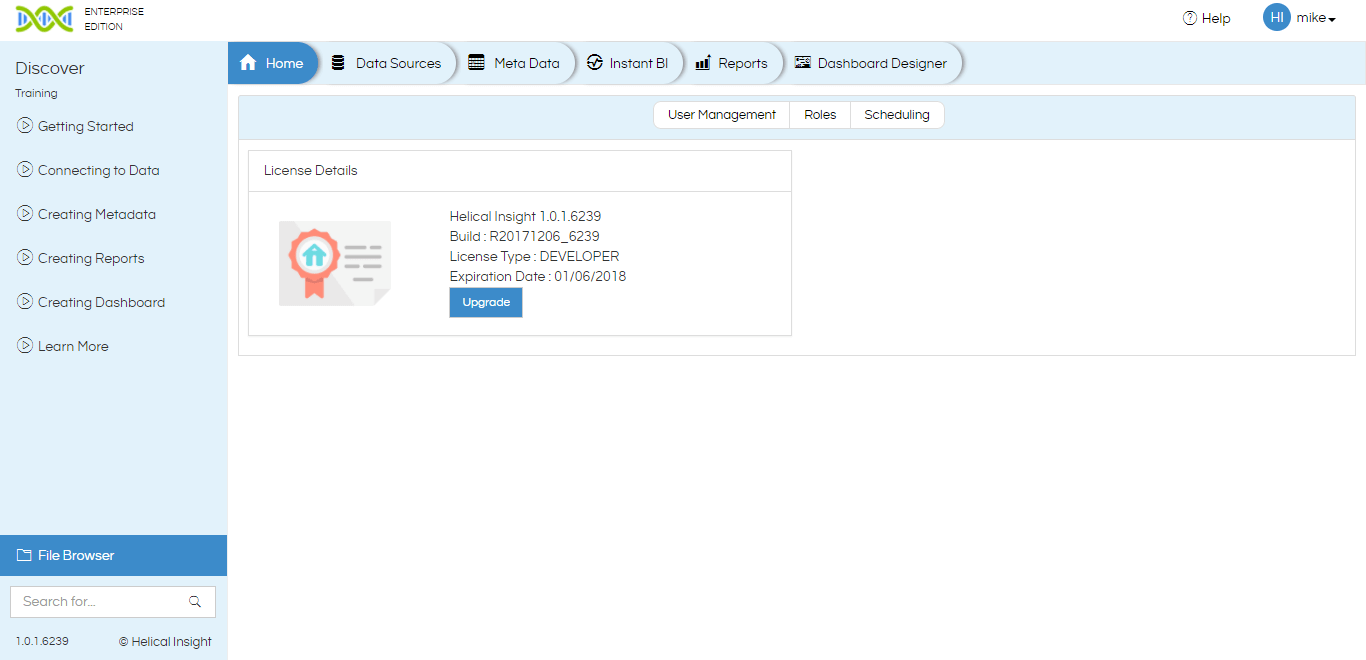Image resolution: width=1366 pixels, height=660 pixels.
Task: Click play icon beside Creating Metadata
Action: 25,214
